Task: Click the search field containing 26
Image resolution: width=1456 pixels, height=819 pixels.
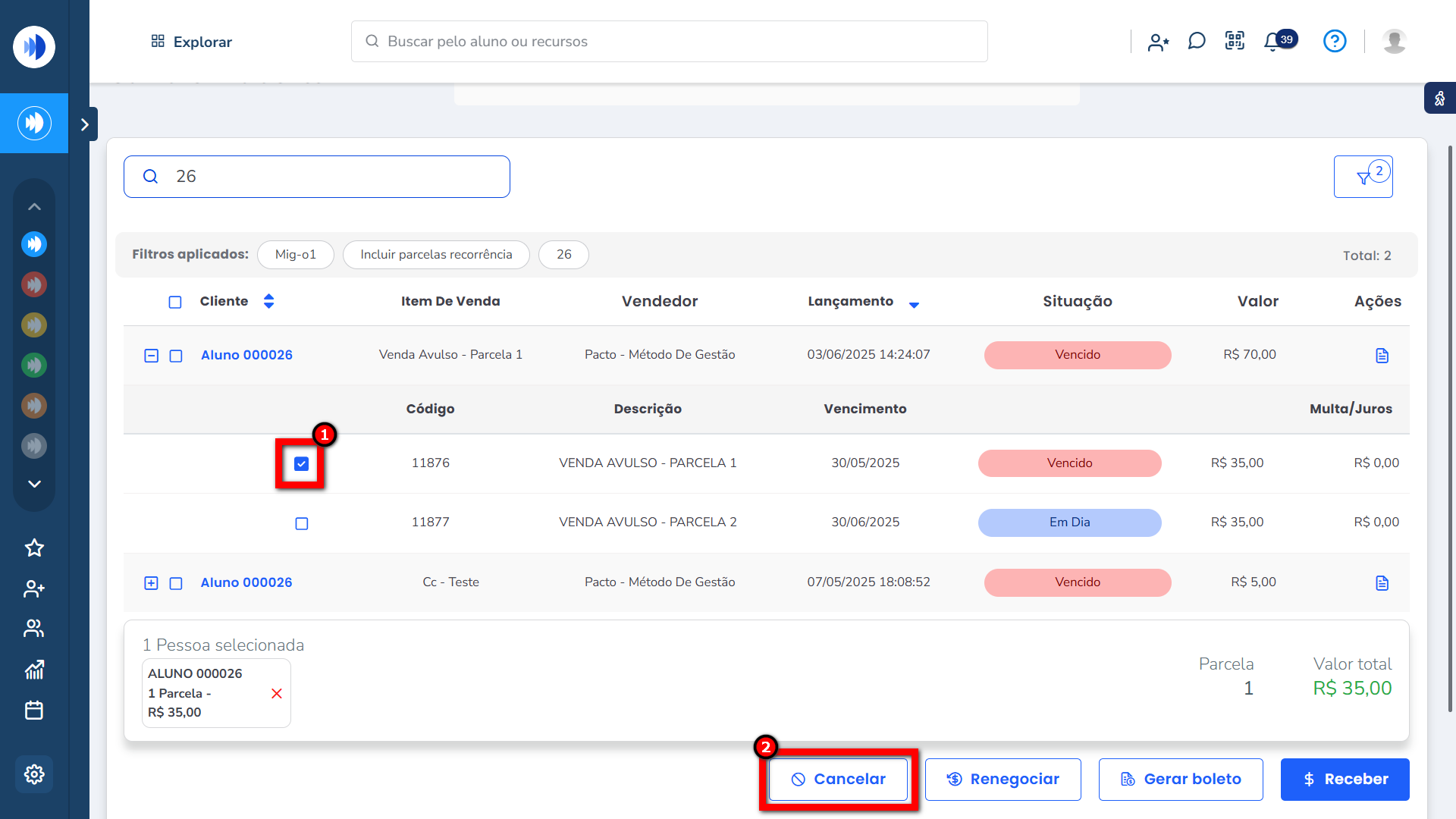Action: [x=317, y=177]
